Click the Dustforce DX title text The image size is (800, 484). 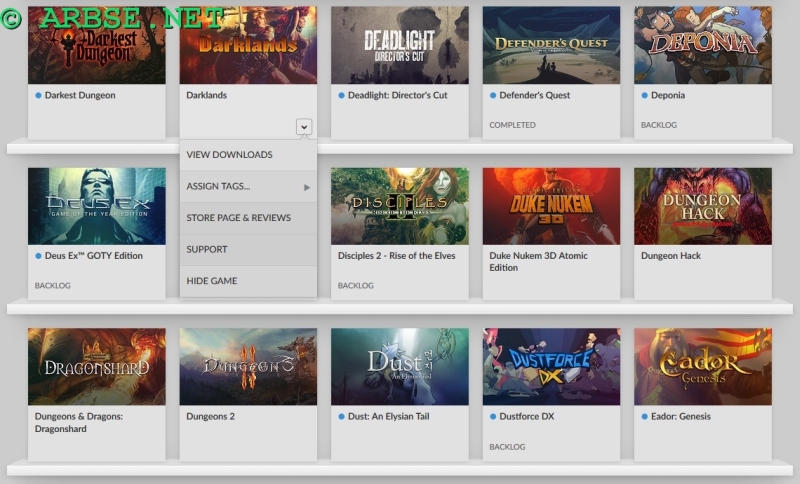[527, 417]
